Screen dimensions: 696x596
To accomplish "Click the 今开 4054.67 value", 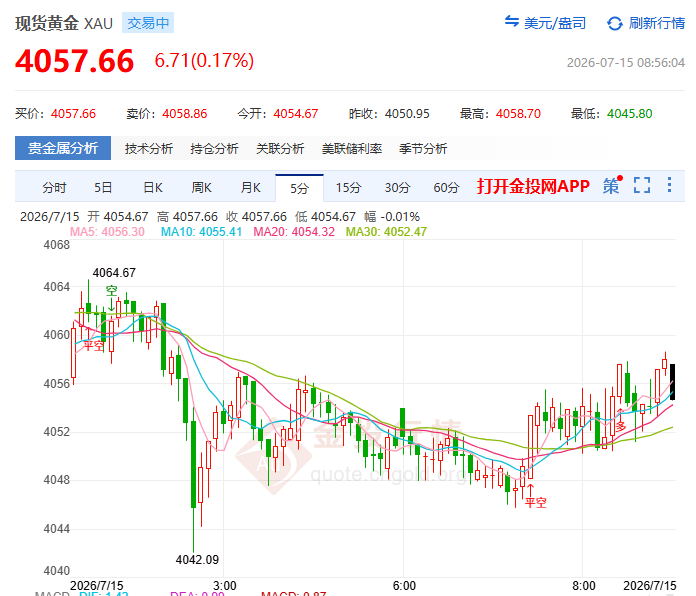I will (296, 114).
